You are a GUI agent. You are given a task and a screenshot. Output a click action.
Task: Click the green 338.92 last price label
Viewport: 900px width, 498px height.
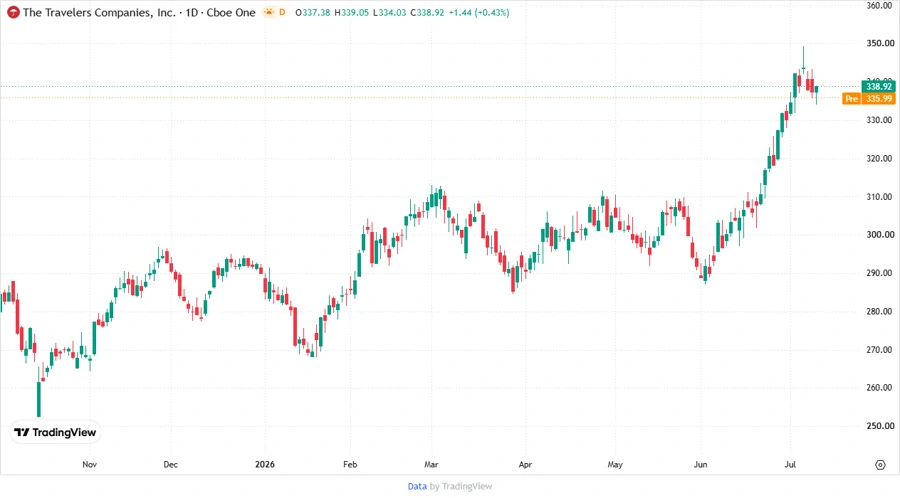(878, 86)
